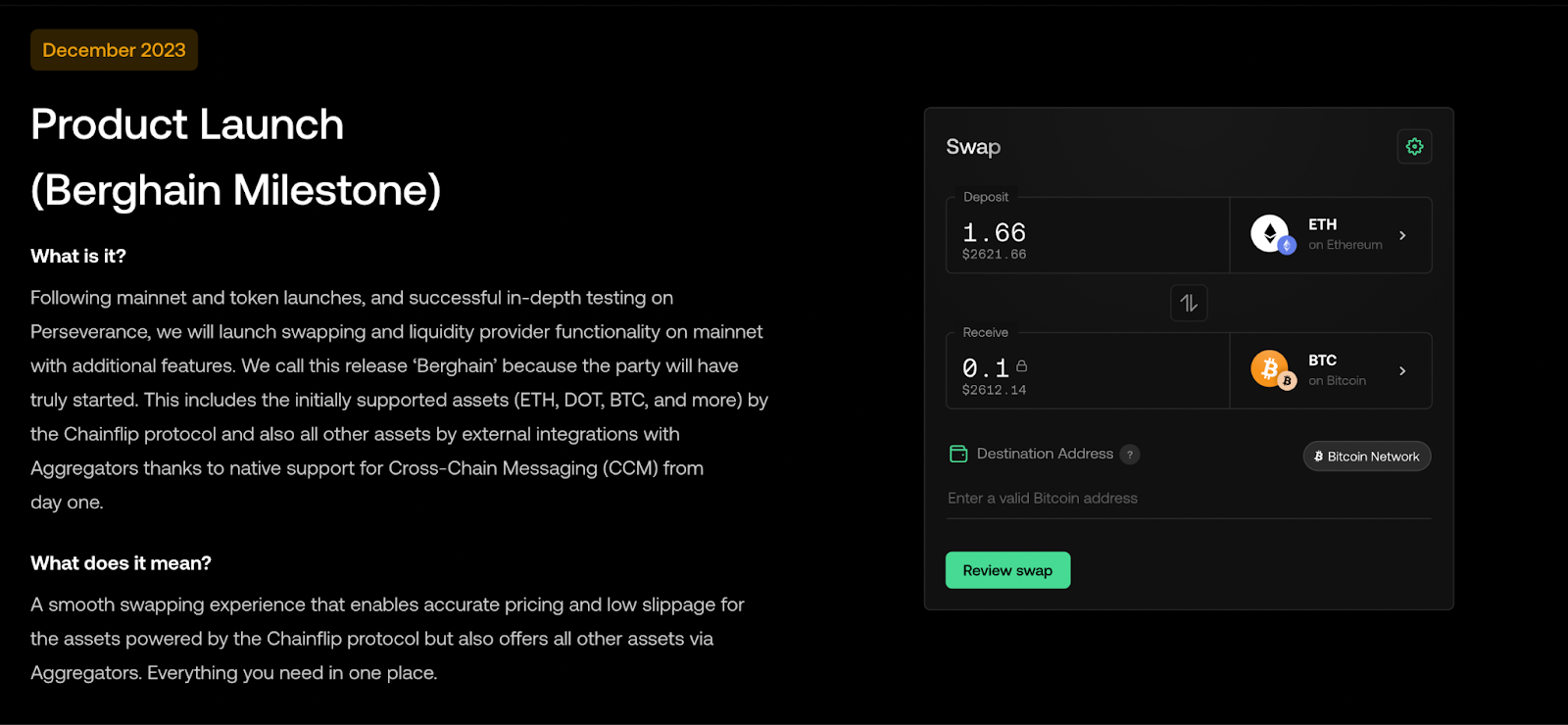Click the Product Launch heading

point(187,124)
